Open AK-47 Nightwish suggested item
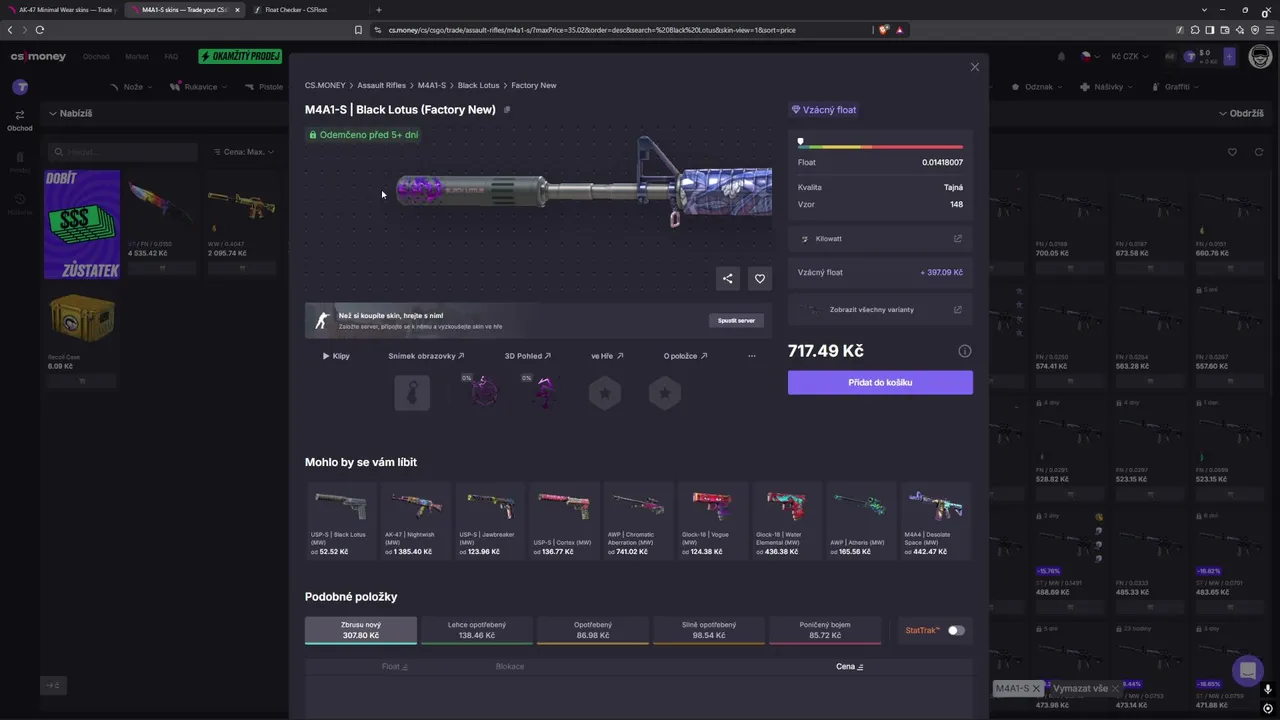Screen dimensions: 1280x720 coord(416,521)
